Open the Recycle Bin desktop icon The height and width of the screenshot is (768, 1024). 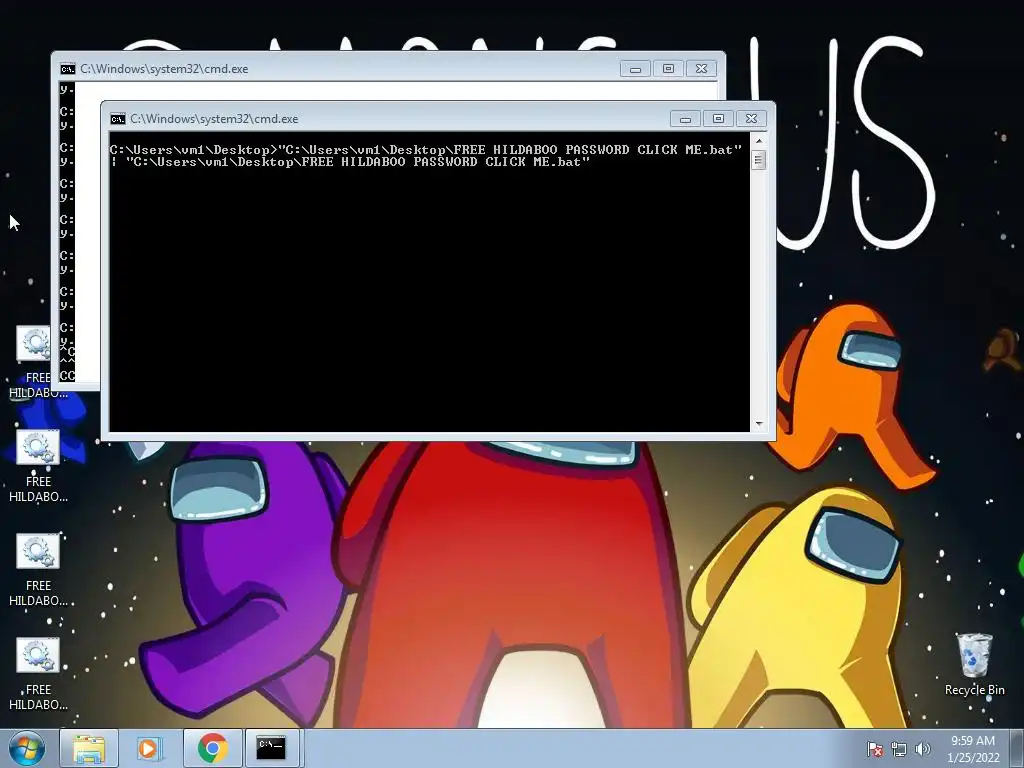click(974, 664)
